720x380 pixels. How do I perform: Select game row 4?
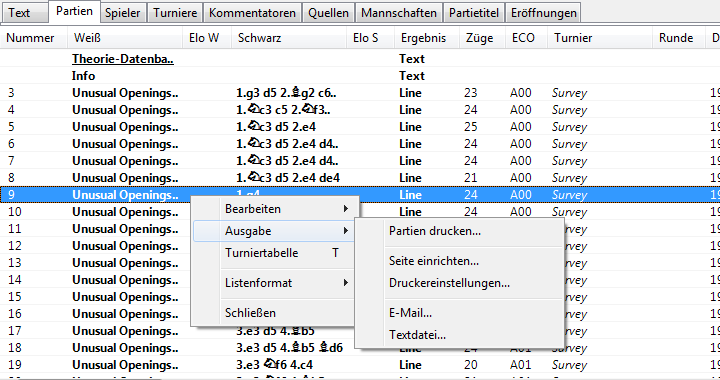(x=360, y=110)
